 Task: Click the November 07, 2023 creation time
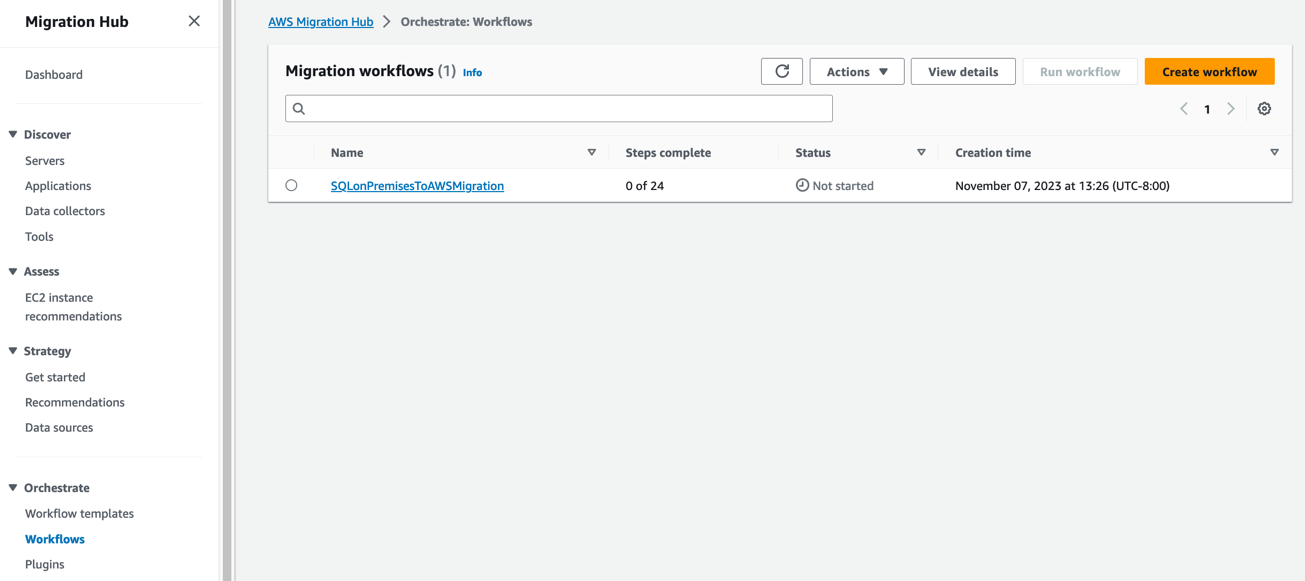1062,185
